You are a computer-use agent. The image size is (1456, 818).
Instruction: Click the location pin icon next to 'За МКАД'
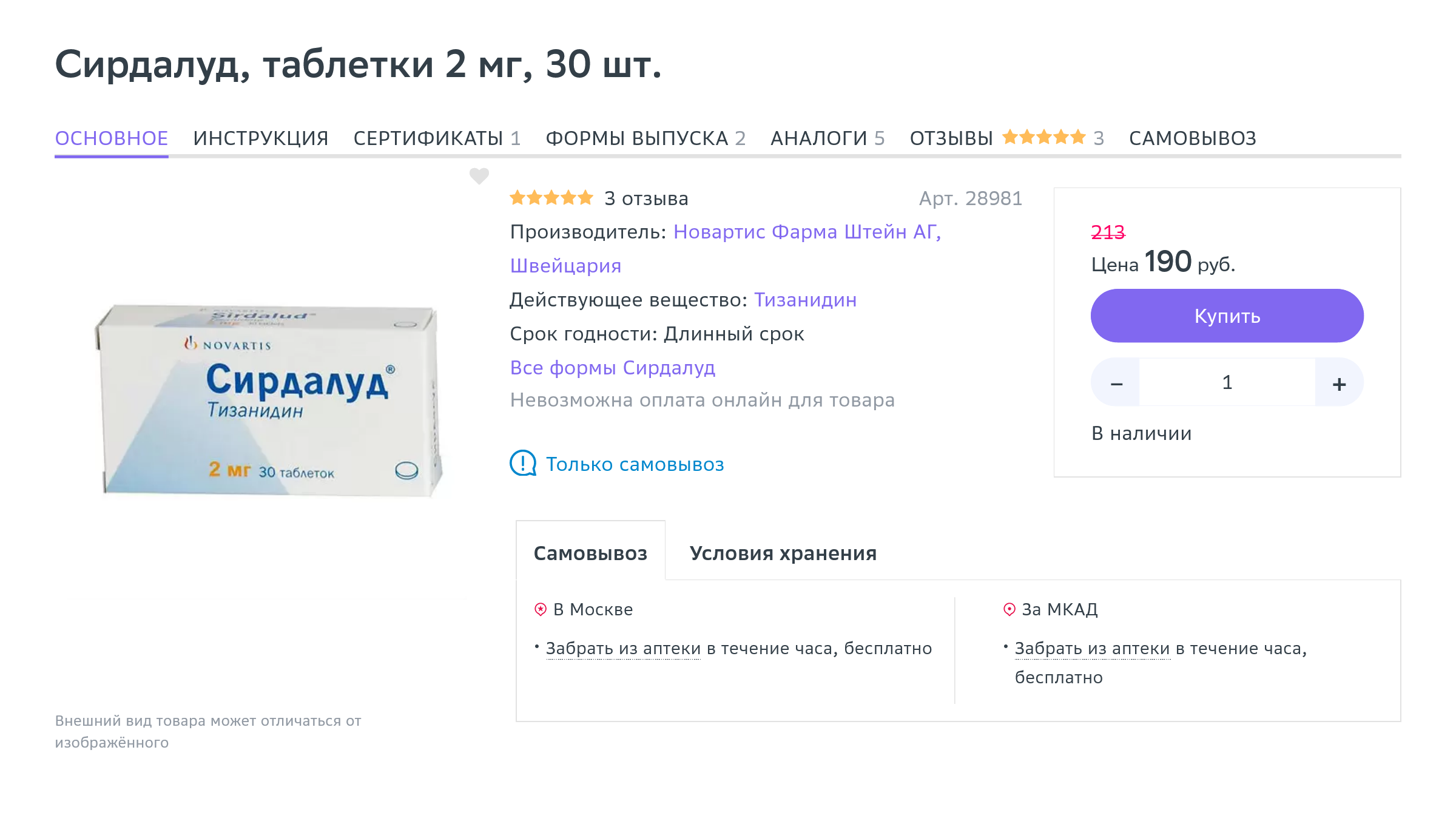click(1009, 609)
